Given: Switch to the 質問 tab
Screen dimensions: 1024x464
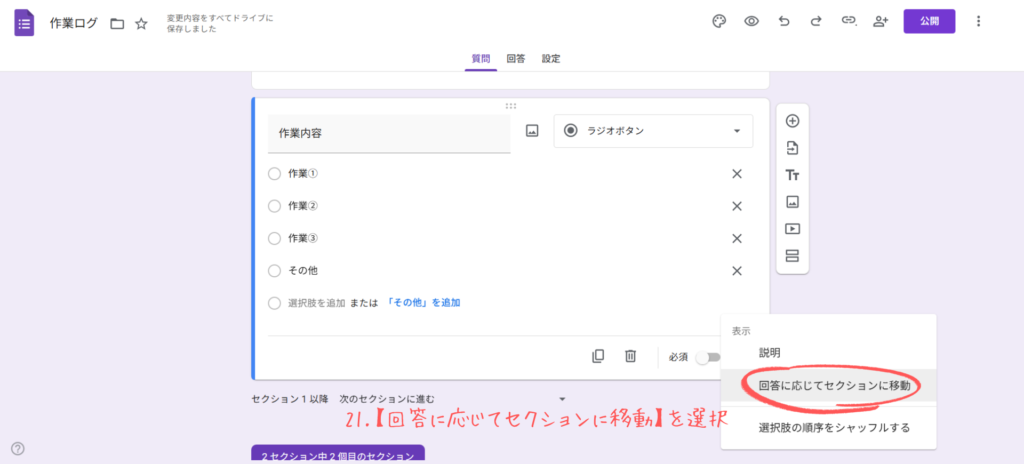Looking at the screenshot, I should [481, 58].
